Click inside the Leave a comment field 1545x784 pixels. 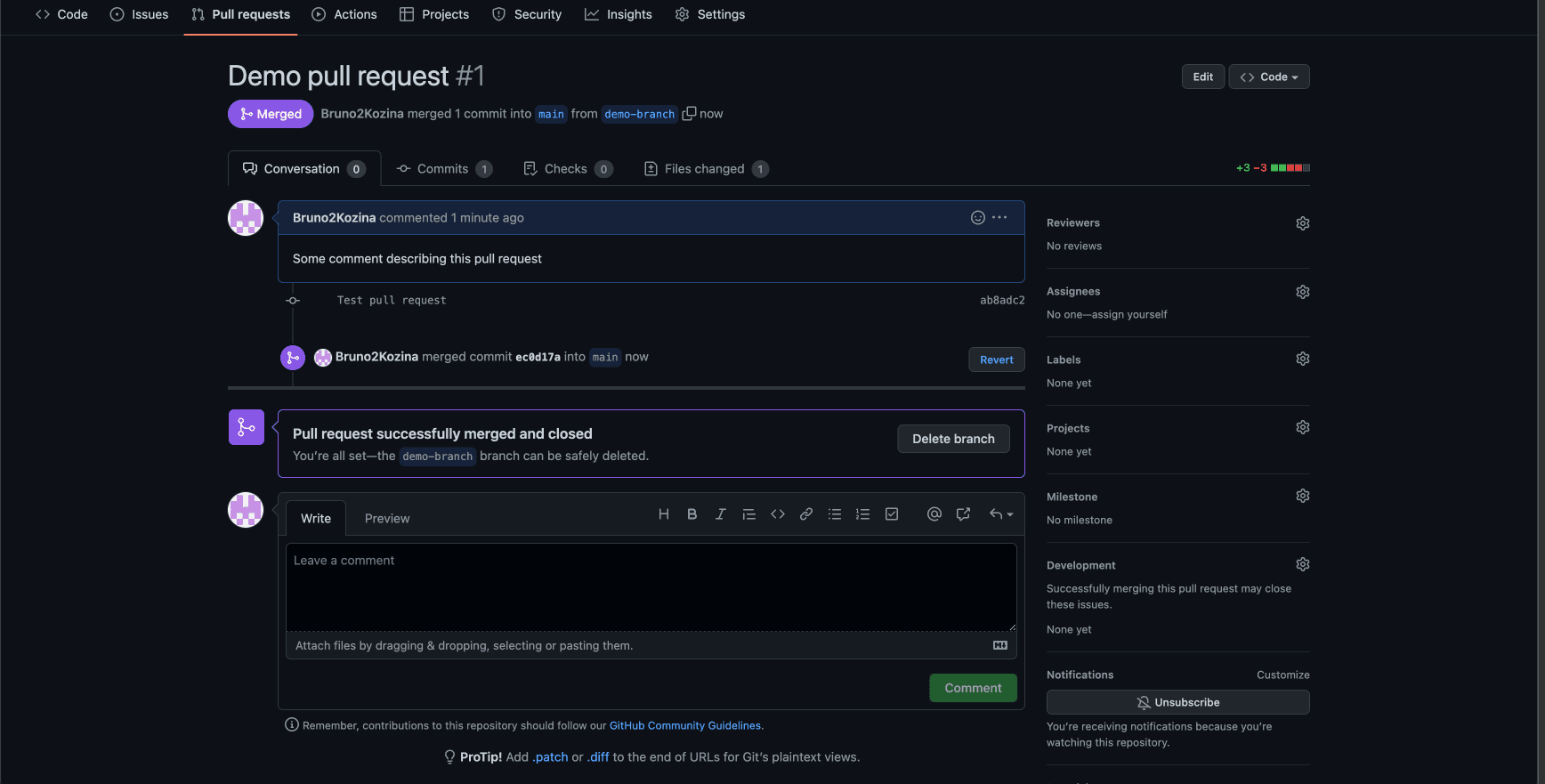click(x=651, y=587)
